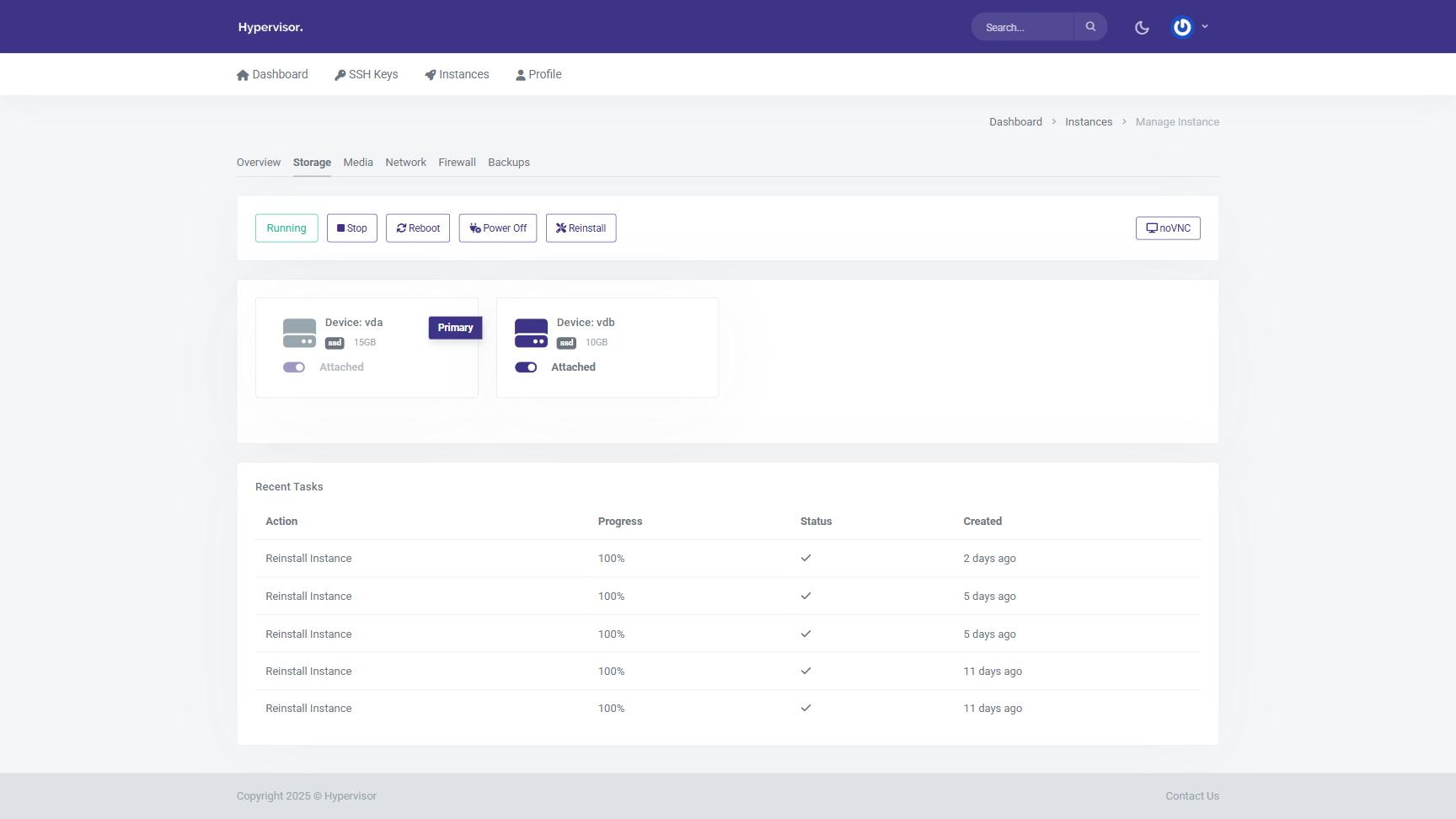Toggle dark mode moon icon
The height and width of the screenshot is (819, 1456).
coord(1142,27)
